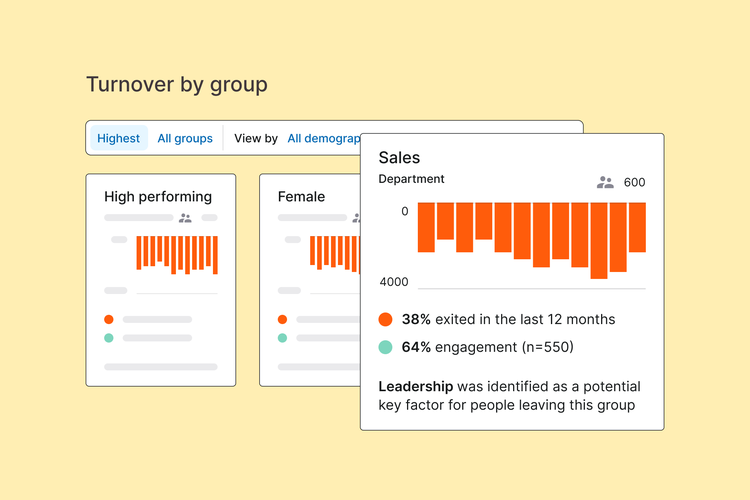Click the orange dot in High performing card

(109, 319)
